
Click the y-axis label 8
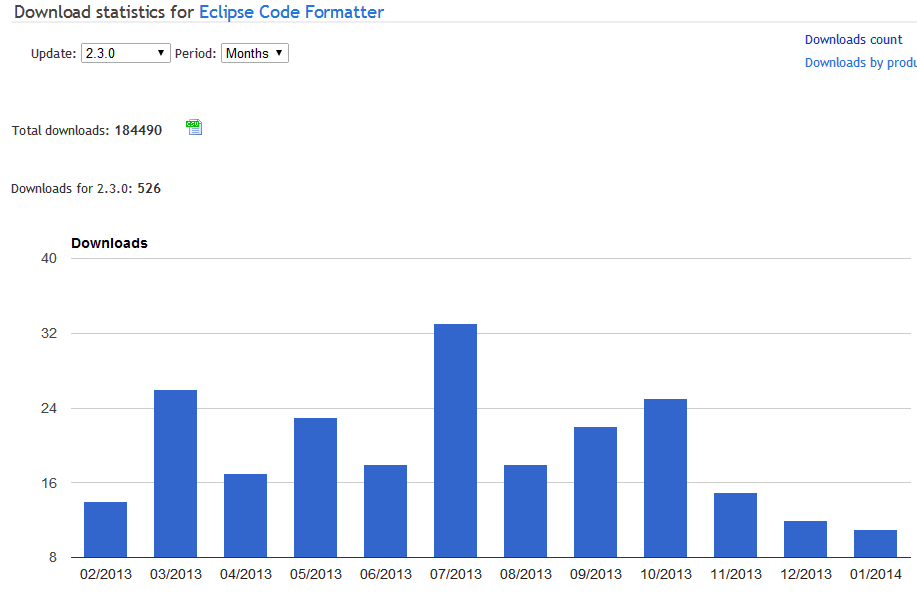[53, 558]
